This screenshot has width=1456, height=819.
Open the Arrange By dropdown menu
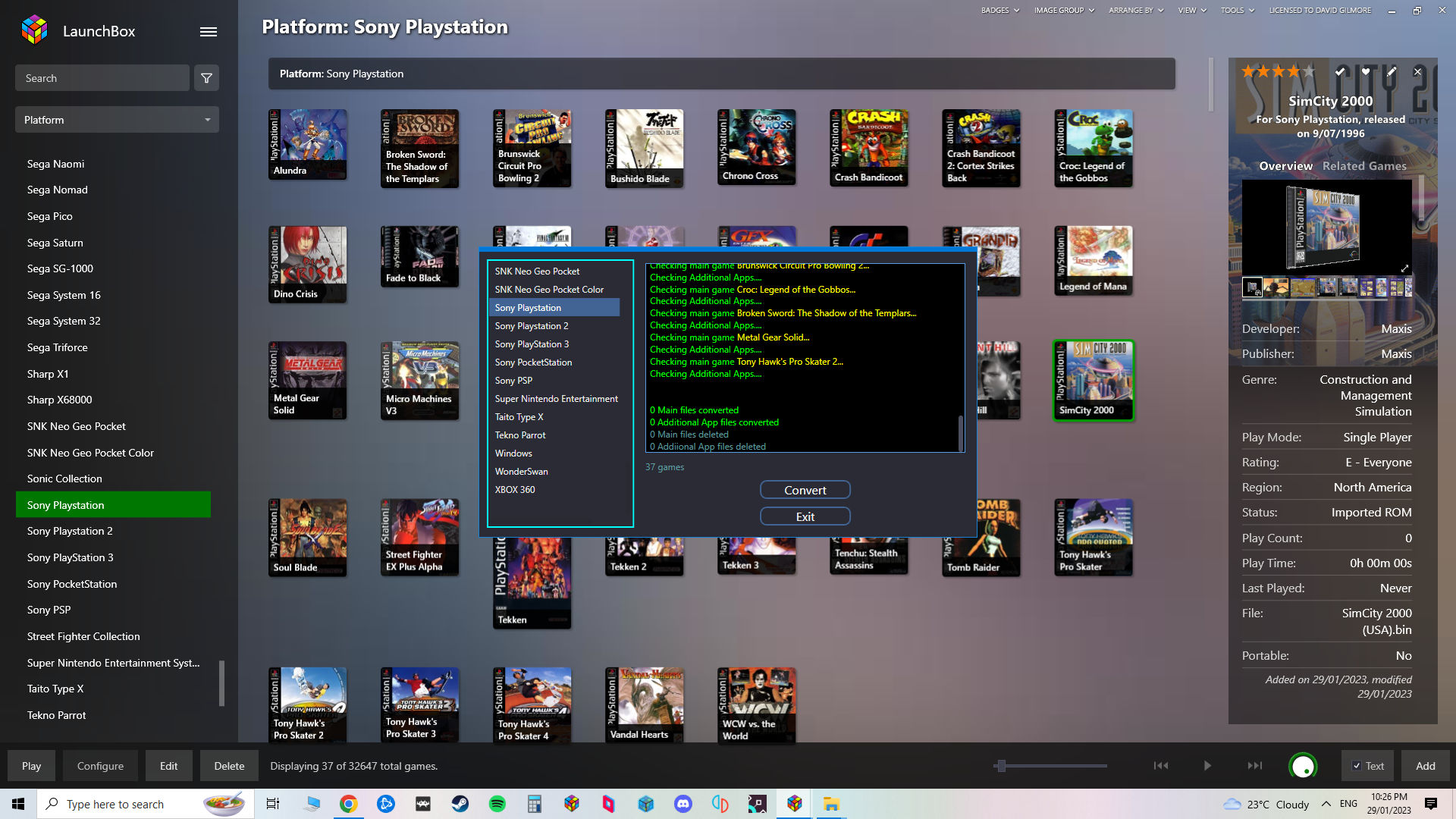pos(1136,11)
